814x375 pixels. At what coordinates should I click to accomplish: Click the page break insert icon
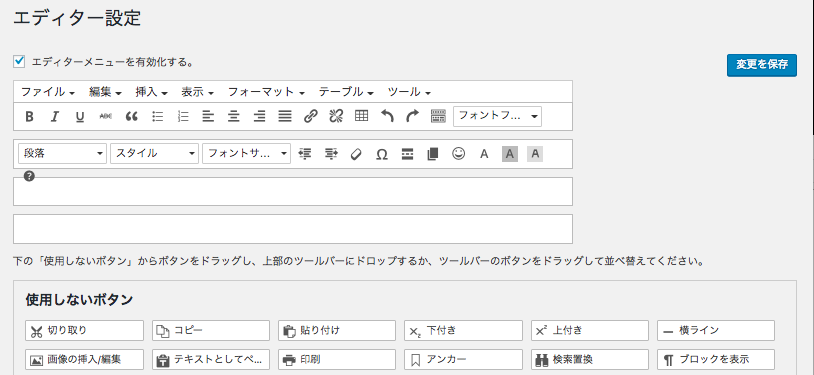[408, 154]
